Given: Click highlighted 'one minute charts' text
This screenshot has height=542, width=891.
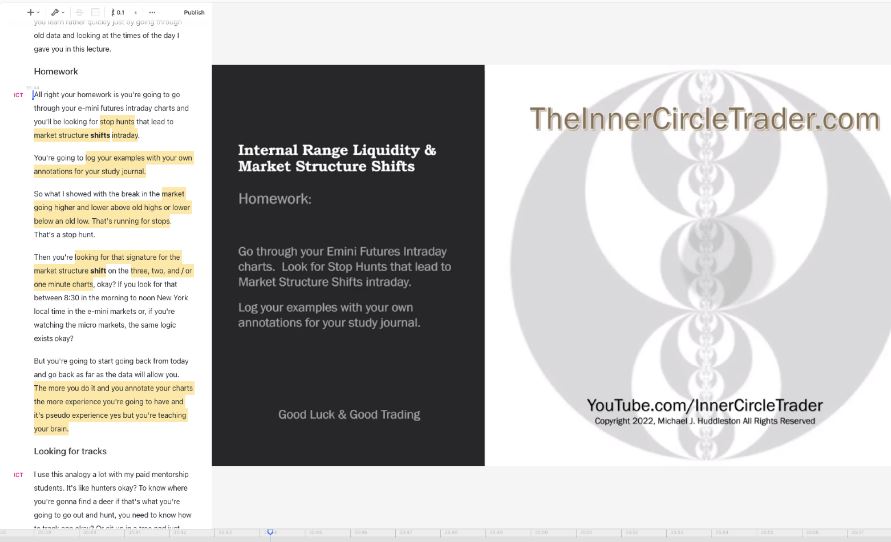Looking at the screenshot, I should coord(63,284).
